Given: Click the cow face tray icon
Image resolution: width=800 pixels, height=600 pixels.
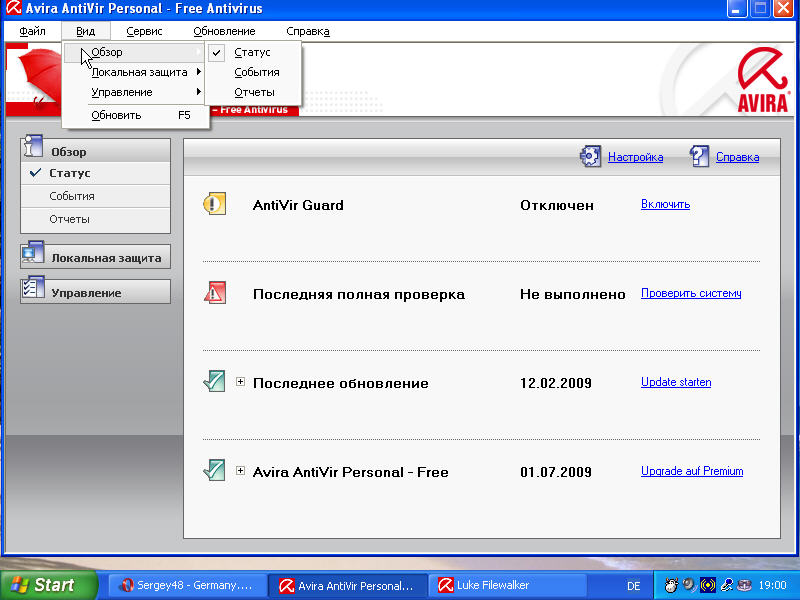Looking at the screenshot, I should pos(671,585).
